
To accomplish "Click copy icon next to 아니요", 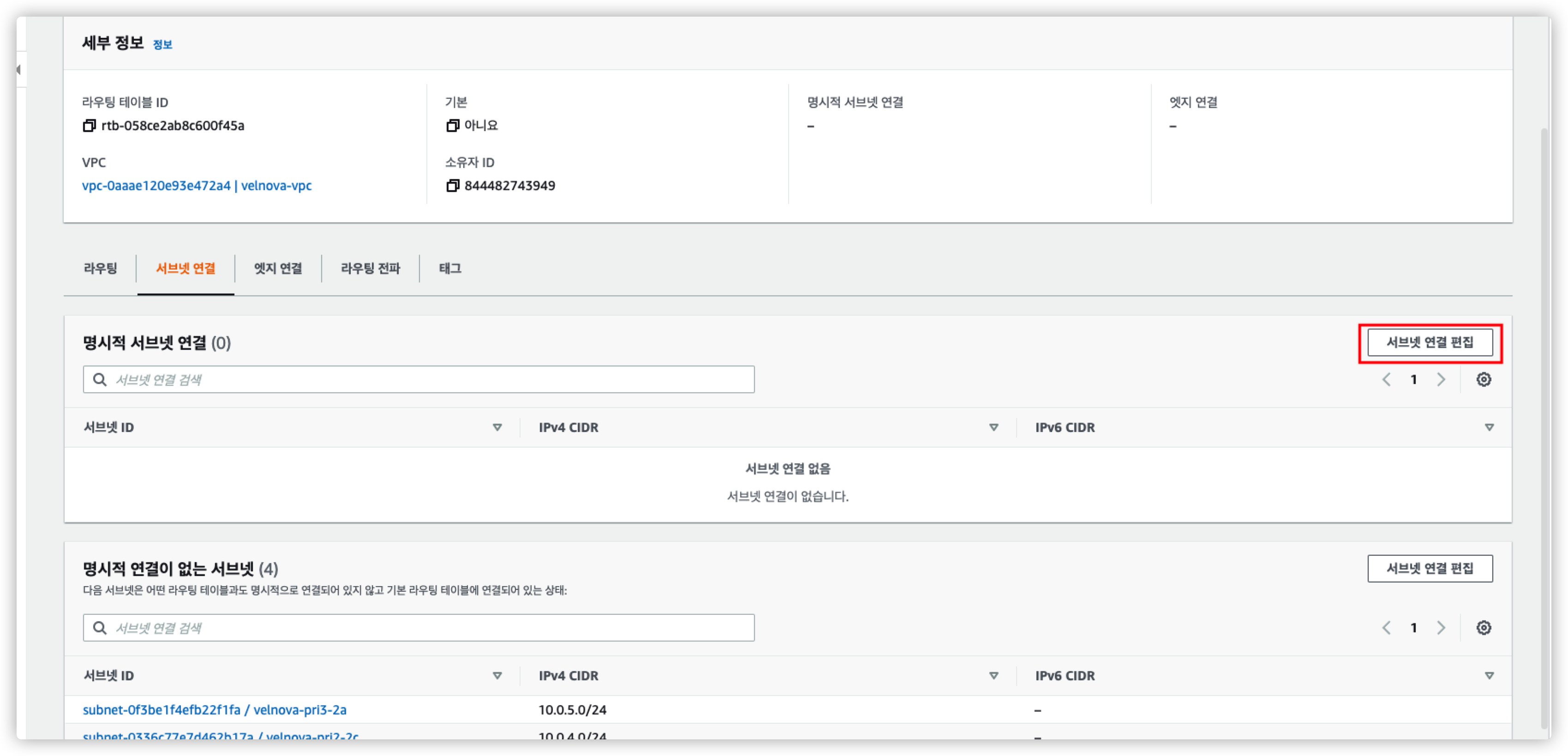I will (452, 126).
